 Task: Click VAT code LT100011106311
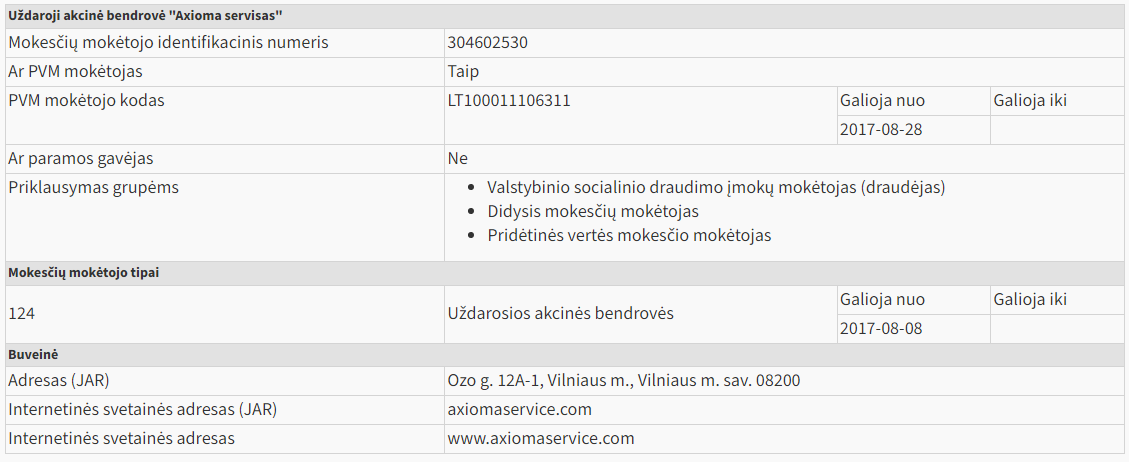(509, 101)
